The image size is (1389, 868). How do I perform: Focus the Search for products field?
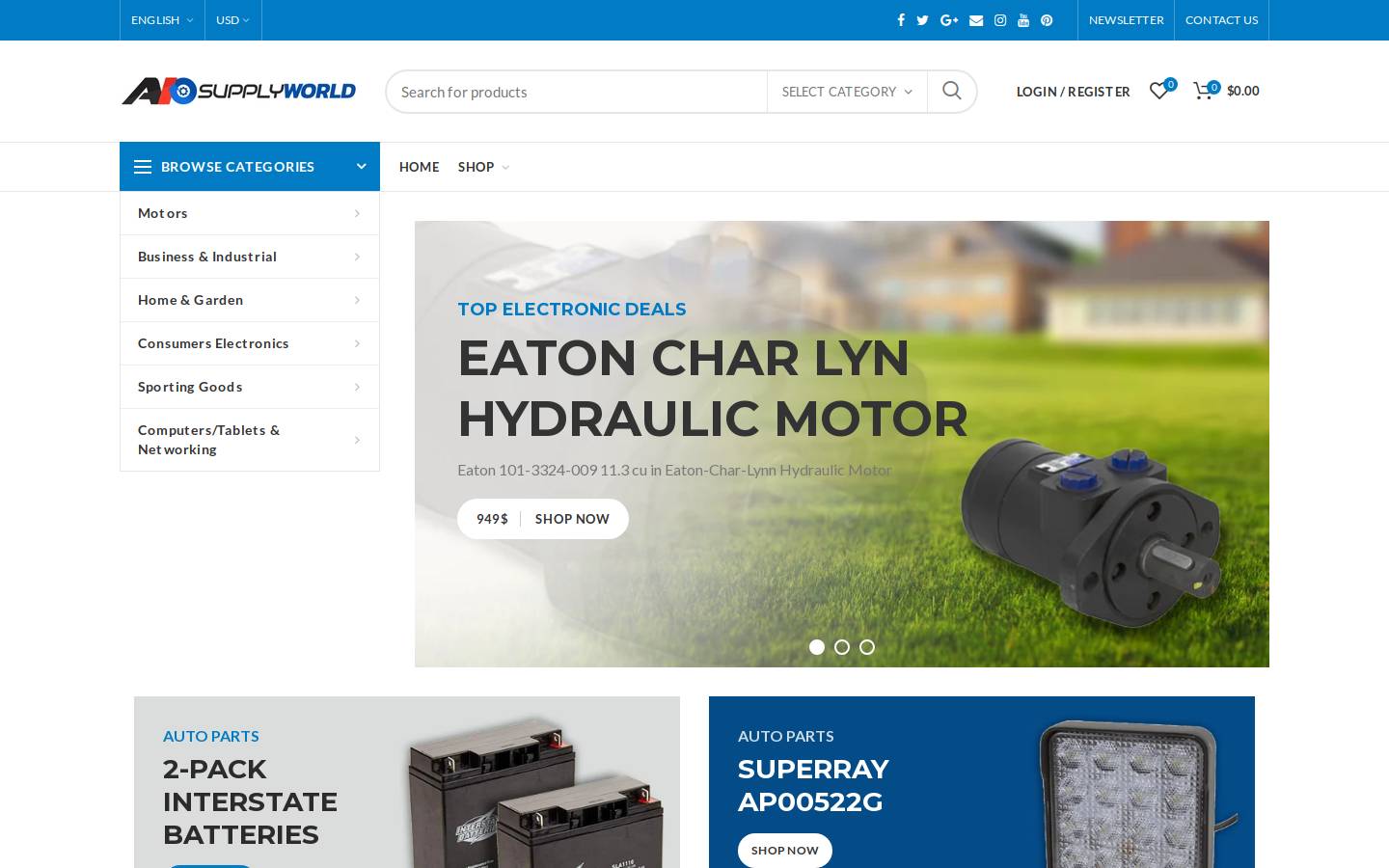[576, 92]
